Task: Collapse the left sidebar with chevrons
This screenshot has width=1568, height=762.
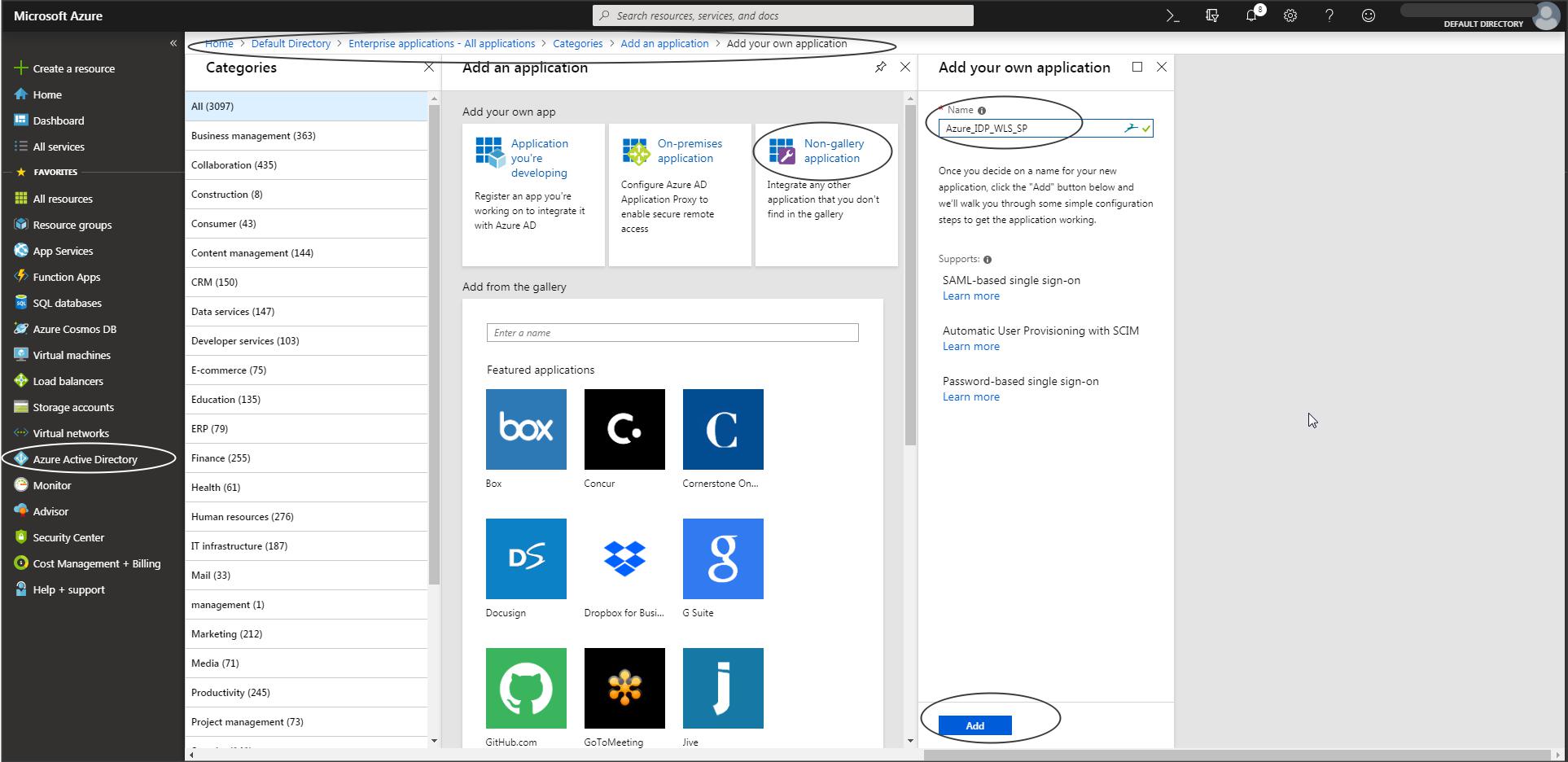Action: pos(173,43)
